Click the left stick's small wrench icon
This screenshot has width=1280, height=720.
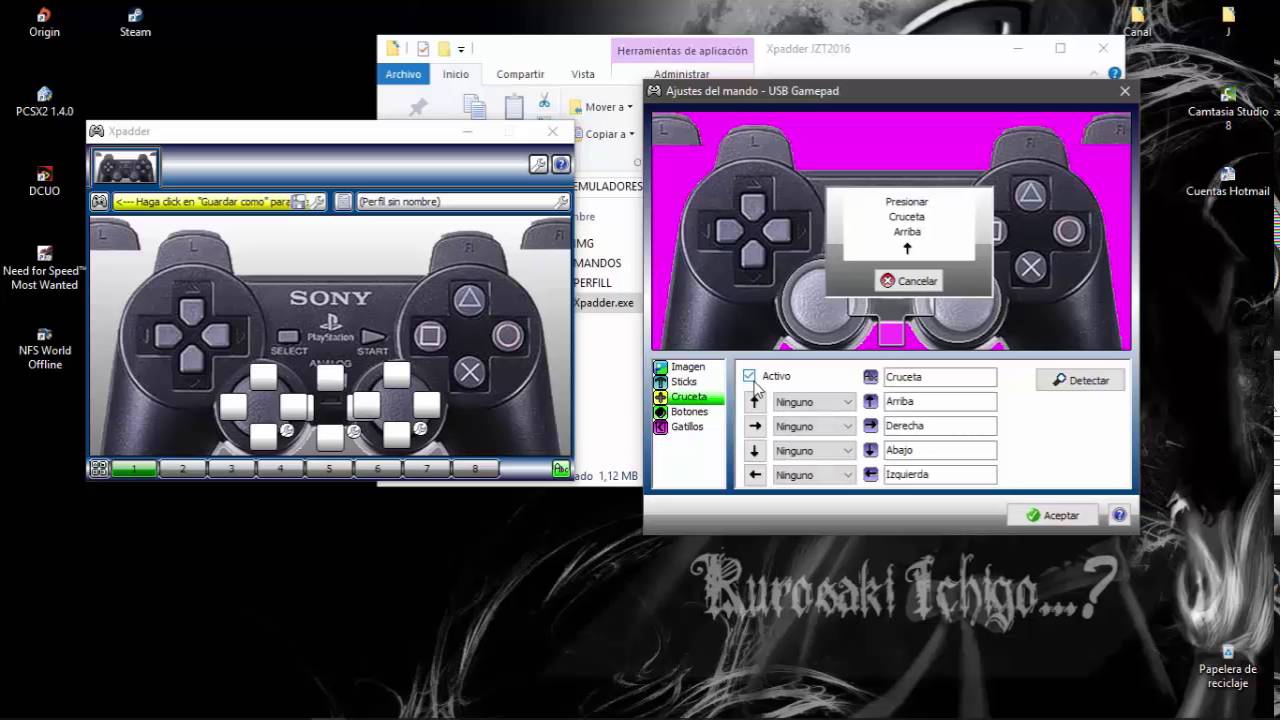(287, 430)
